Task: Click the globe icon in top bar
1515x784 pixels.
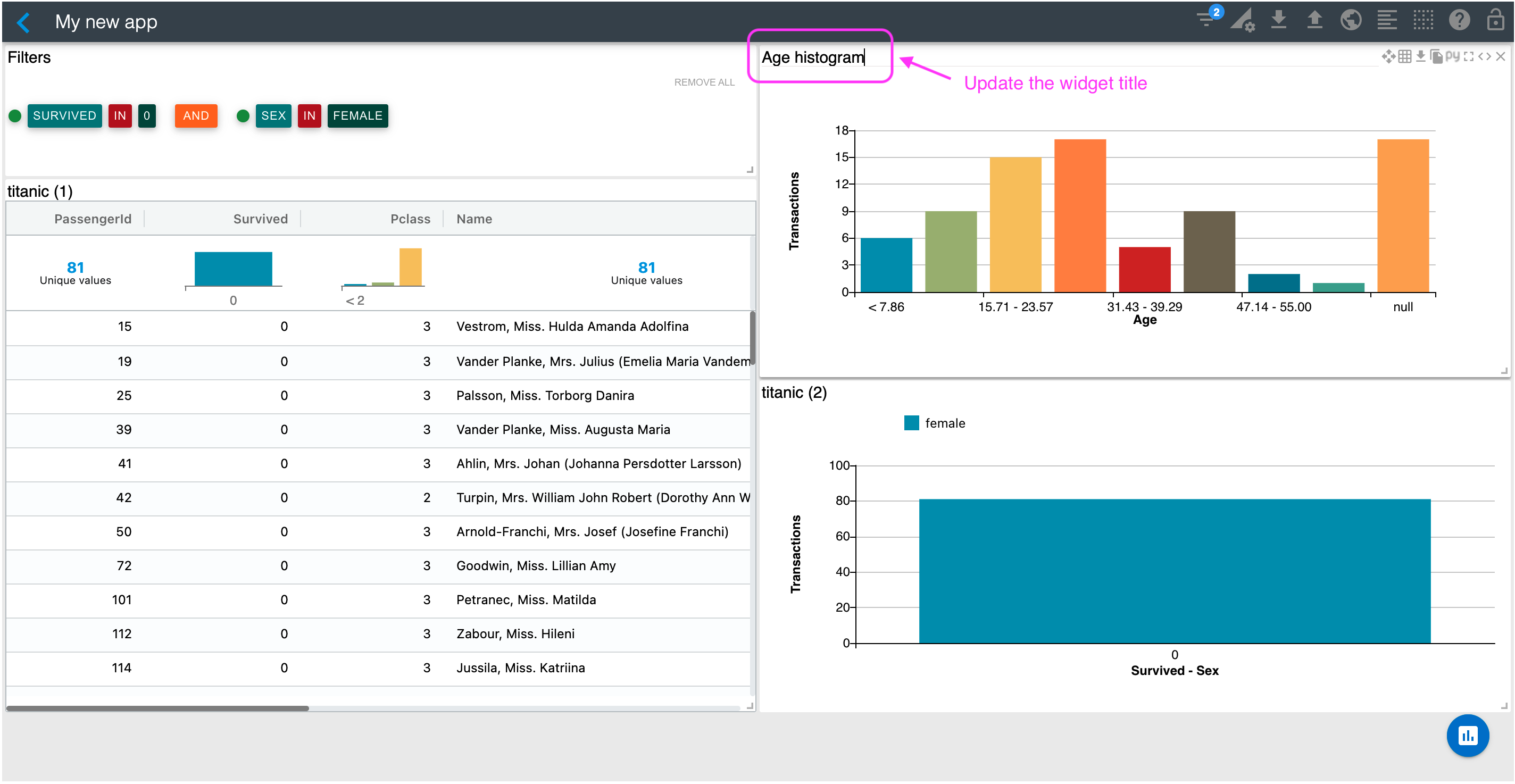Action: 1350,21
